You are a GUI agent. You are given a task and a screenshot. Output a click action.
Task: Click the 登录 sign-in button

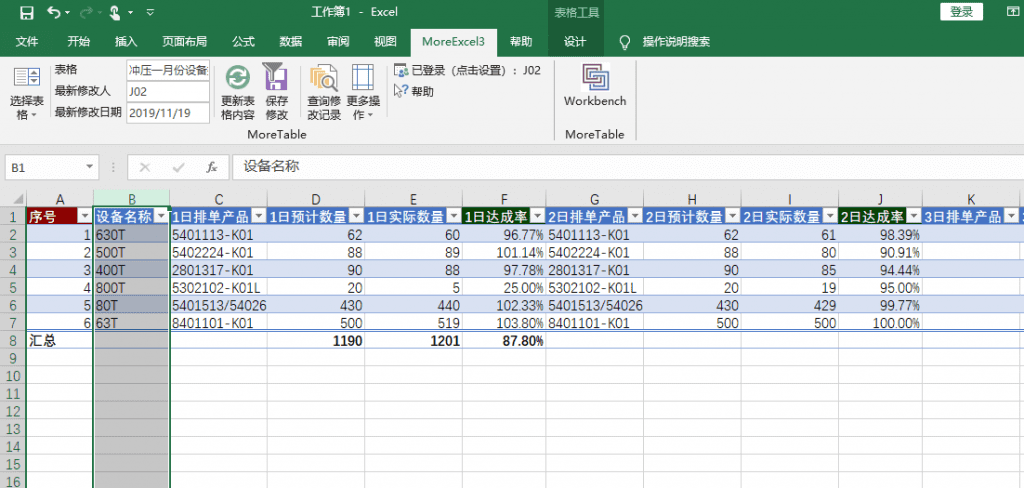(x=961, y=12)
